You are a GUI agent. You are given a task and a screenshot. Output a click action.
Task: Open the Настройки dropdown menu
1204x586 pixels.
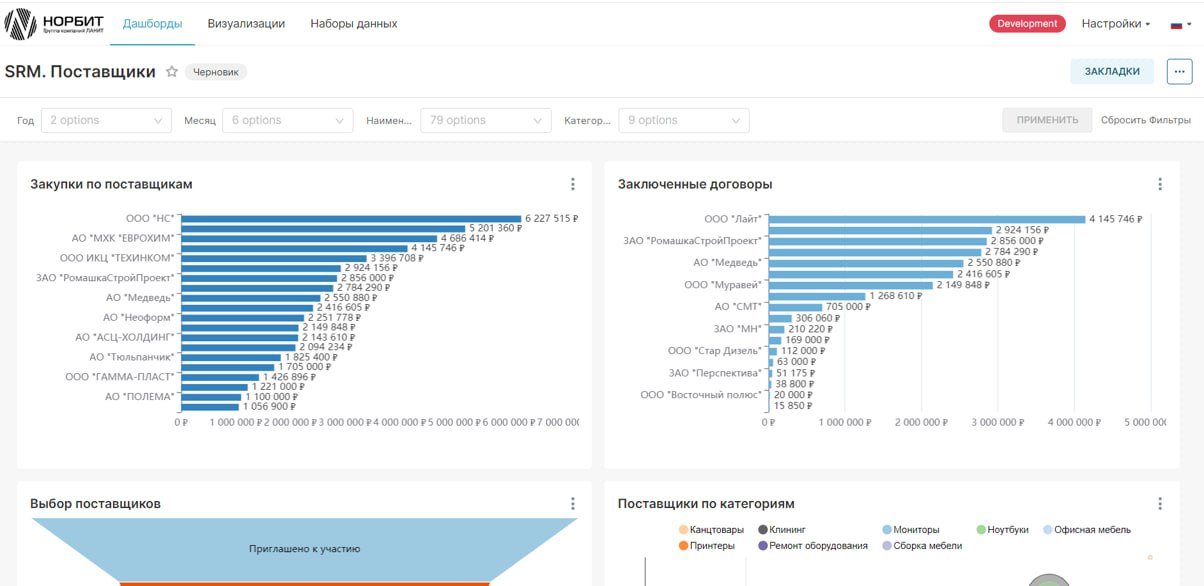point(1116,23)
